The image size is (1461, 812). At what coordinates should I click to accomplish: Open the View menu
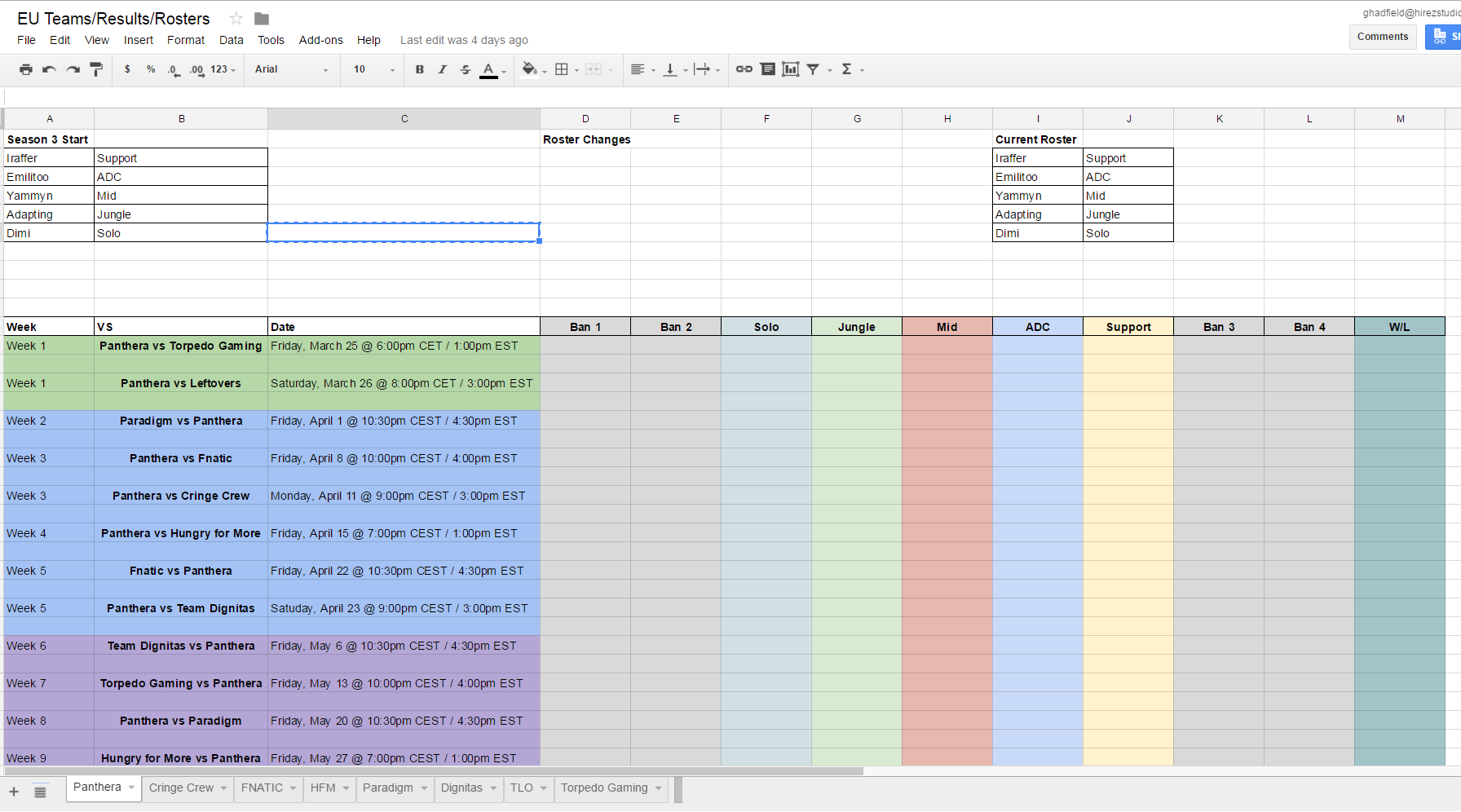tap(96, 40)
